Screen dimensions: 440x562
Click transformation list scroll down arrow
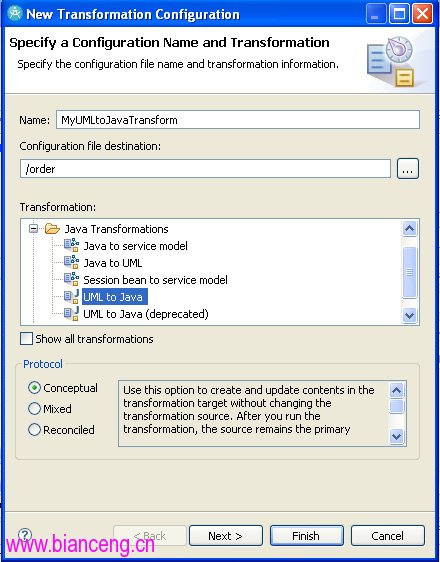410,315
